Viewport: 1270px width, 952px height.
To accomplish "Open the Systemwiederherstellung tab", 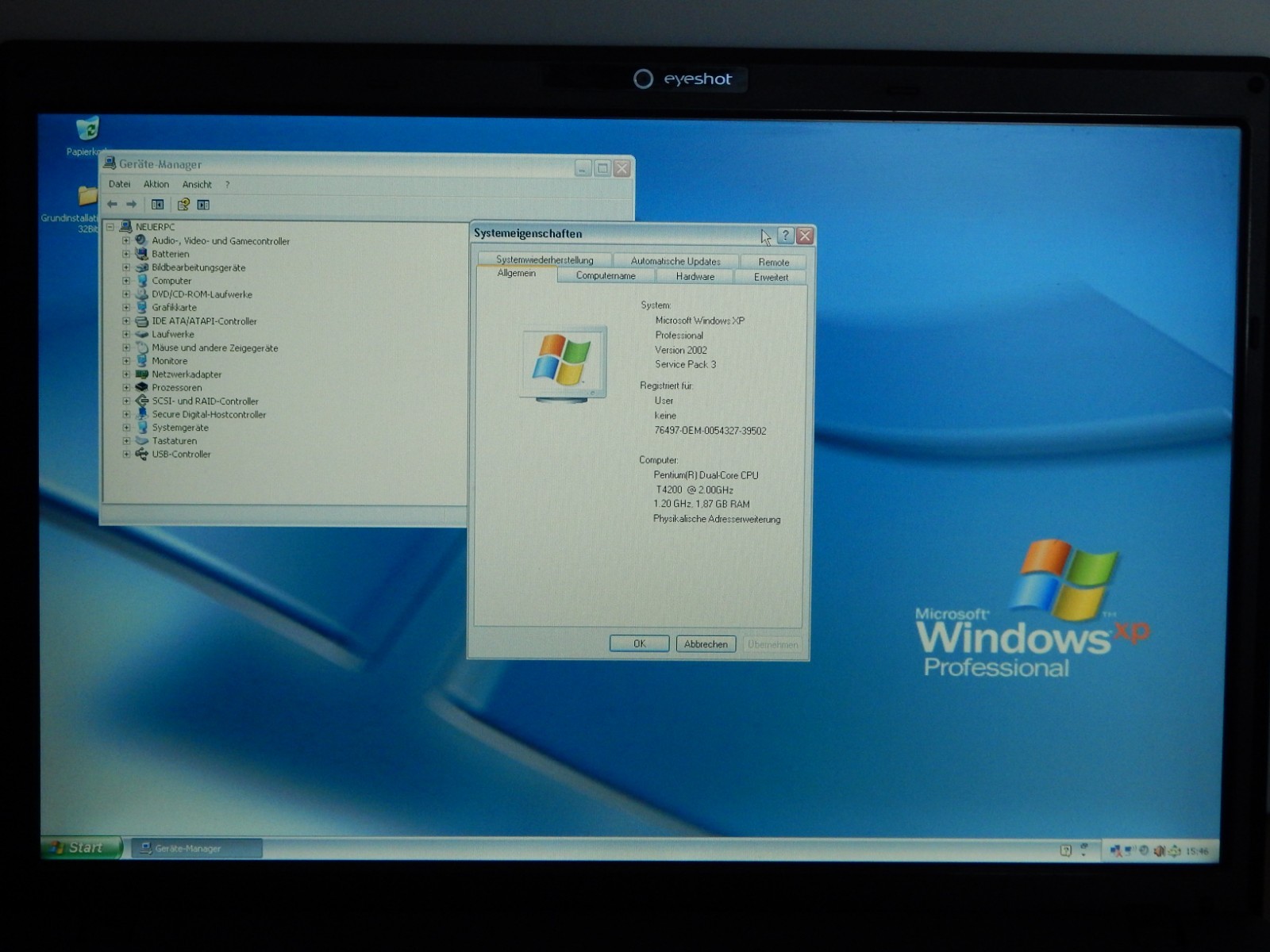I will pyautogui.click(x=545, y=260).
